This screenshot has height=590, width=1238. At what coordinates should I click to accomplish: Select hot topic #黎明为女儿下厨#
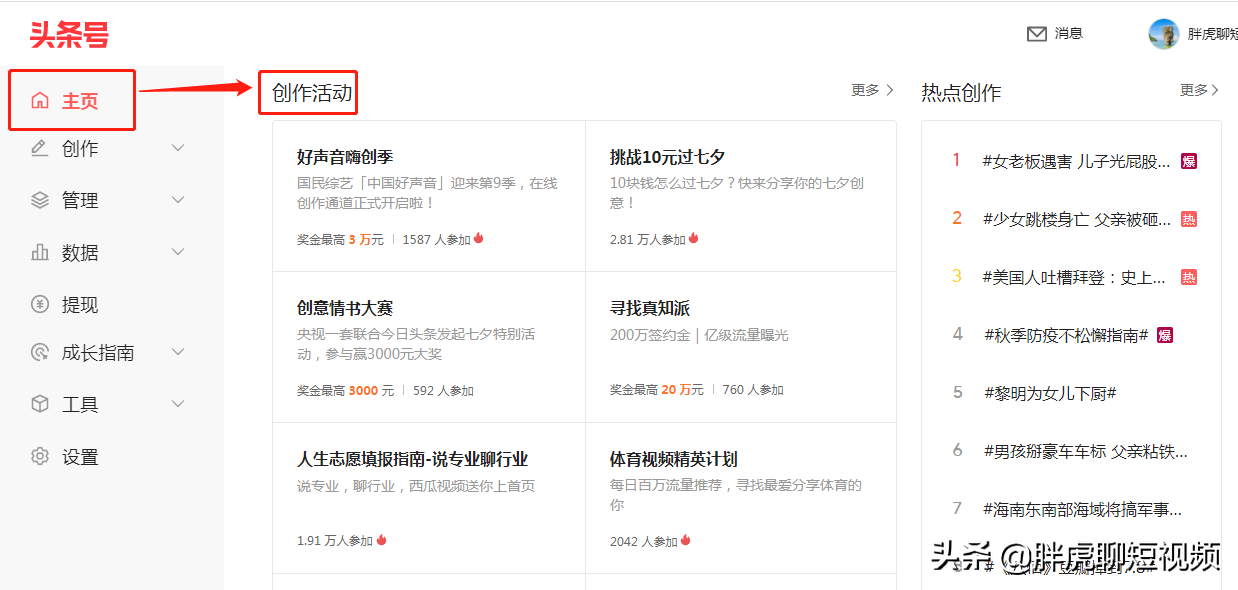(x=1049, y=393)
